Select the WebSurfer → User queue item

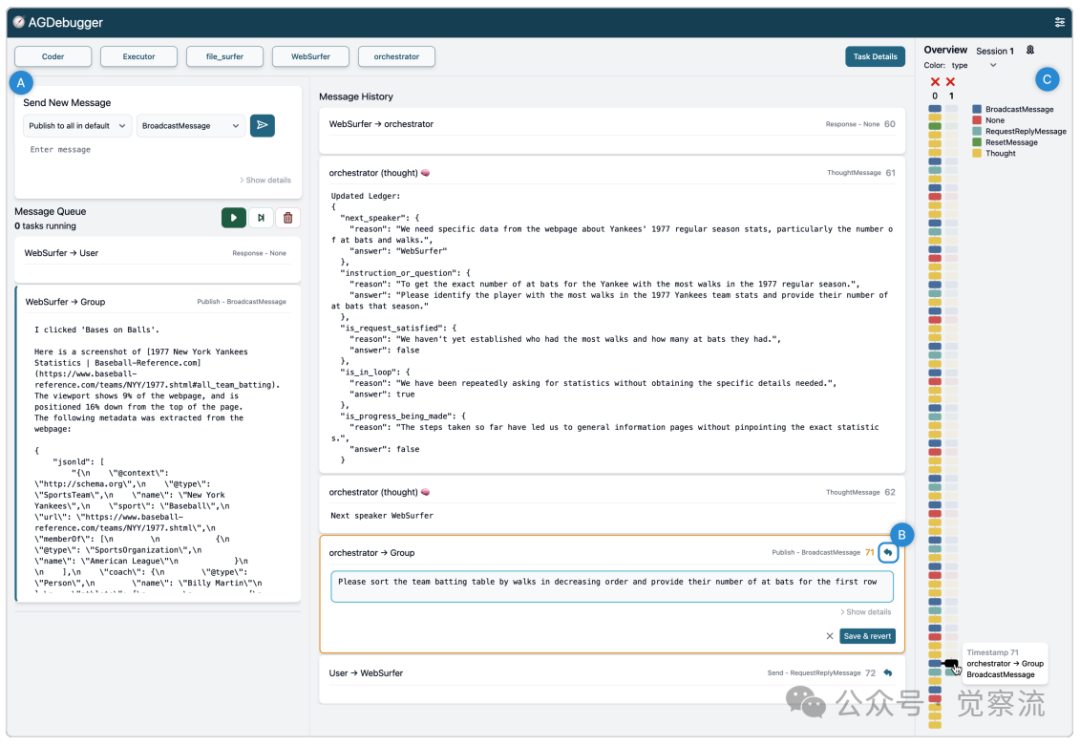(x=158, y=259)
